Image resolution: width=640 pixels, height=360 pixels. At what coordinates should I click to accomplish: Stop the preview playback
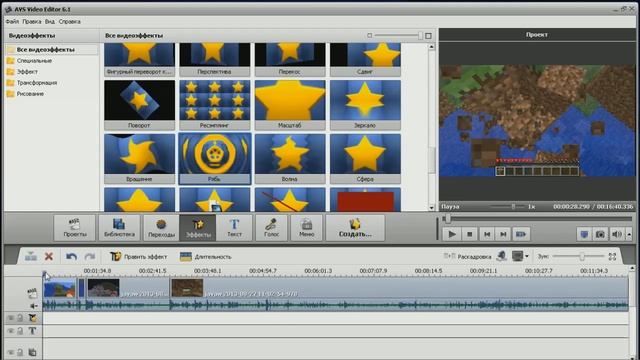pos(469,234)
